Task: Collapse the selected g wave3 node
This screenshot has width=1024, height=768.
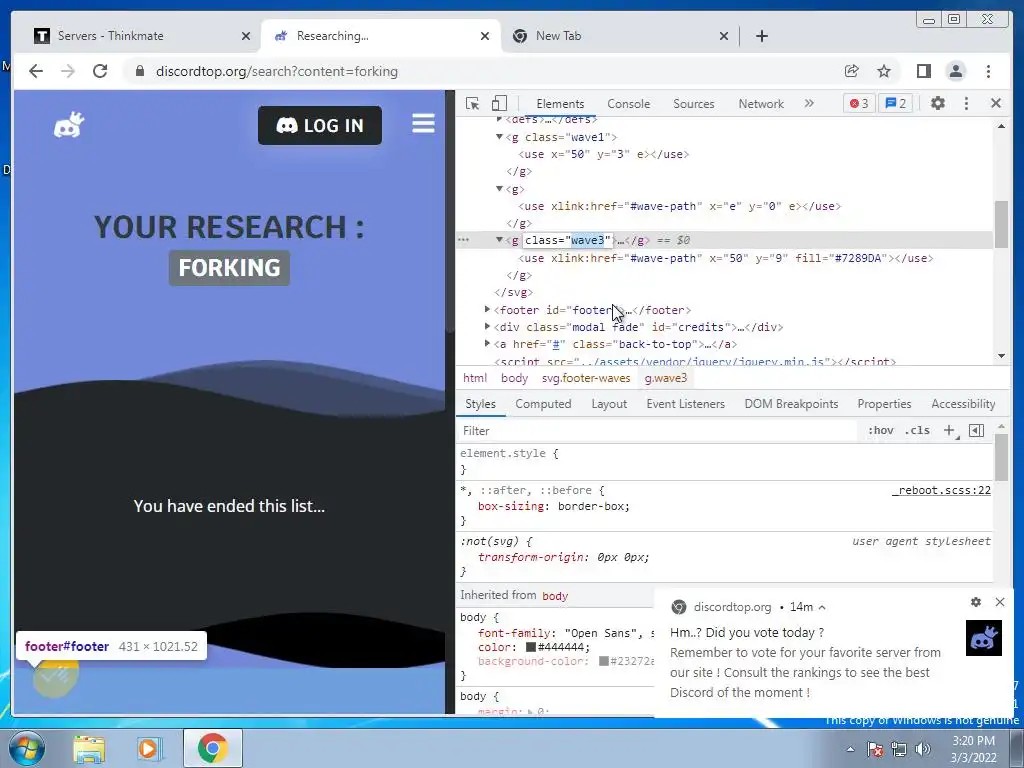Action: click(500, 240)
